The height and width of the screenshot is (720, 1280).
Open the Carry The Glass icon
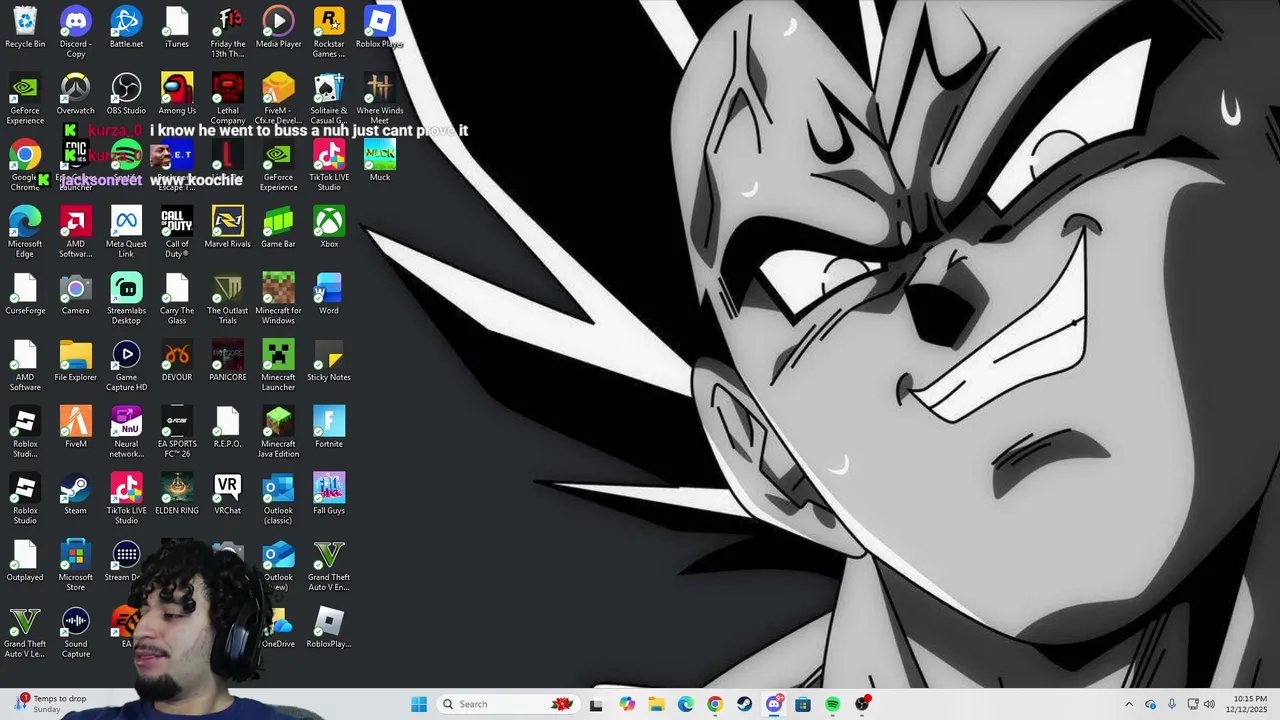[177, 299]
